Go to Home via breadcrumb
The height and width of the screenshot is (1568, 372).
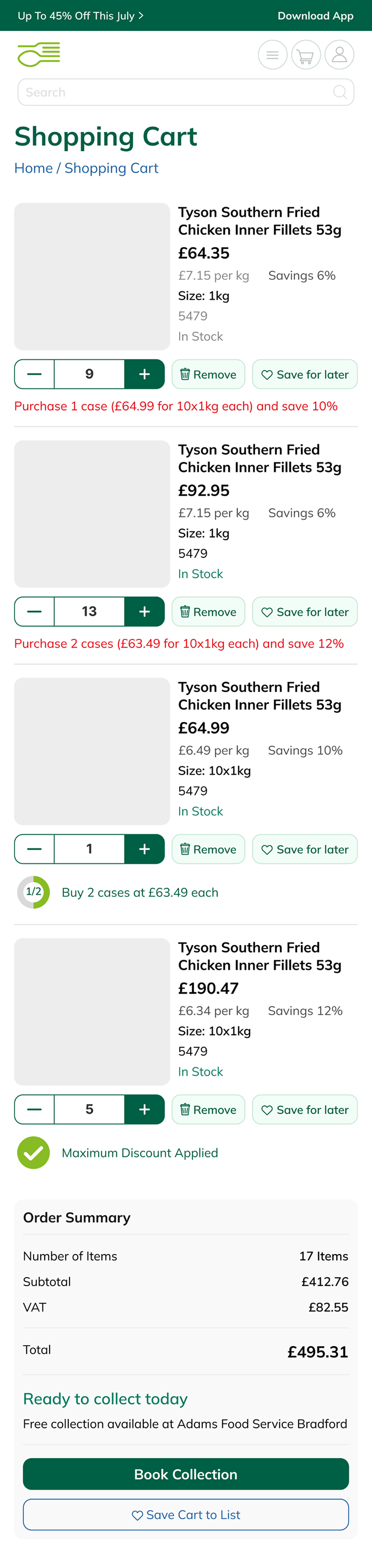34,168
